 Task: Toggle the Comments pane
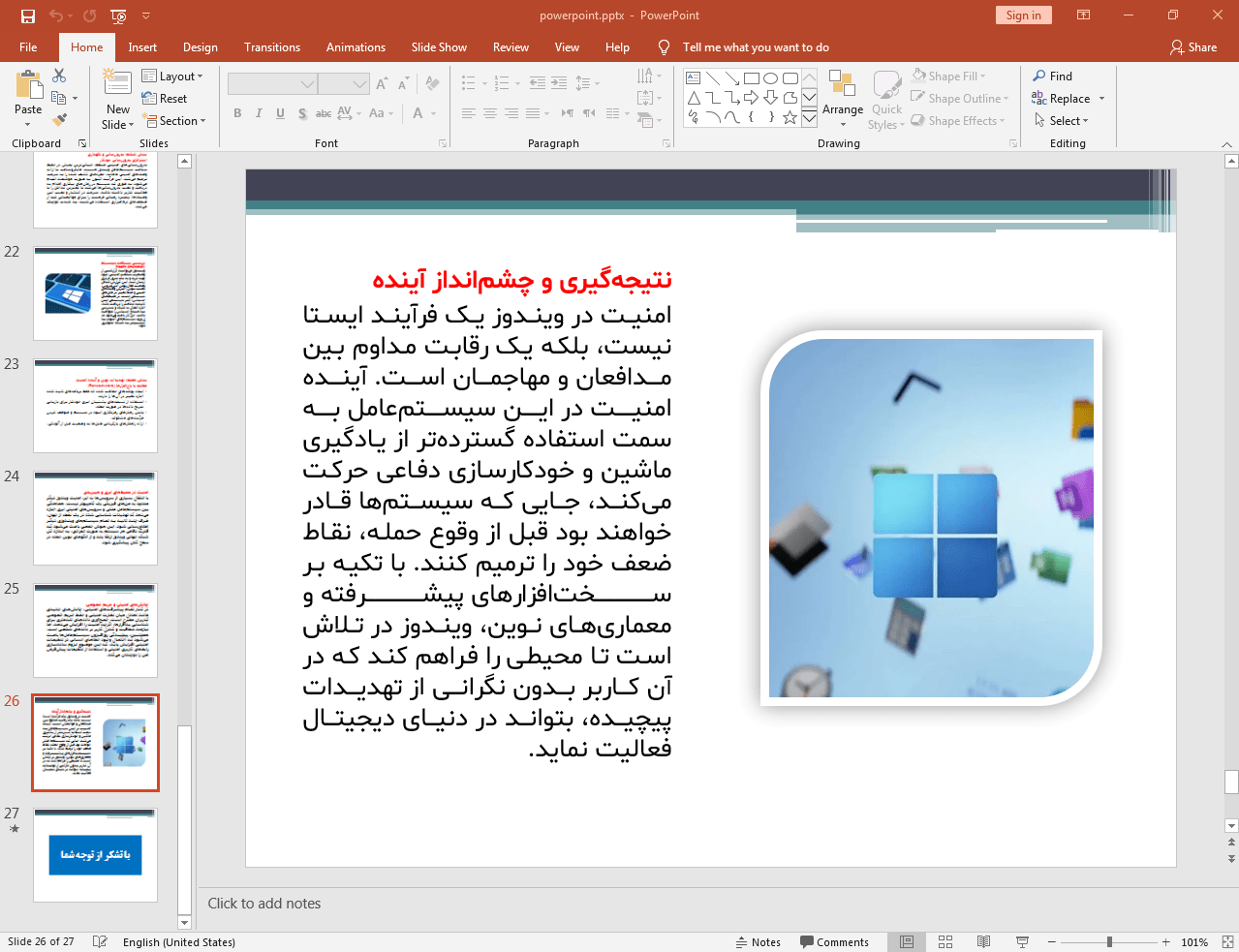point(835,942)
